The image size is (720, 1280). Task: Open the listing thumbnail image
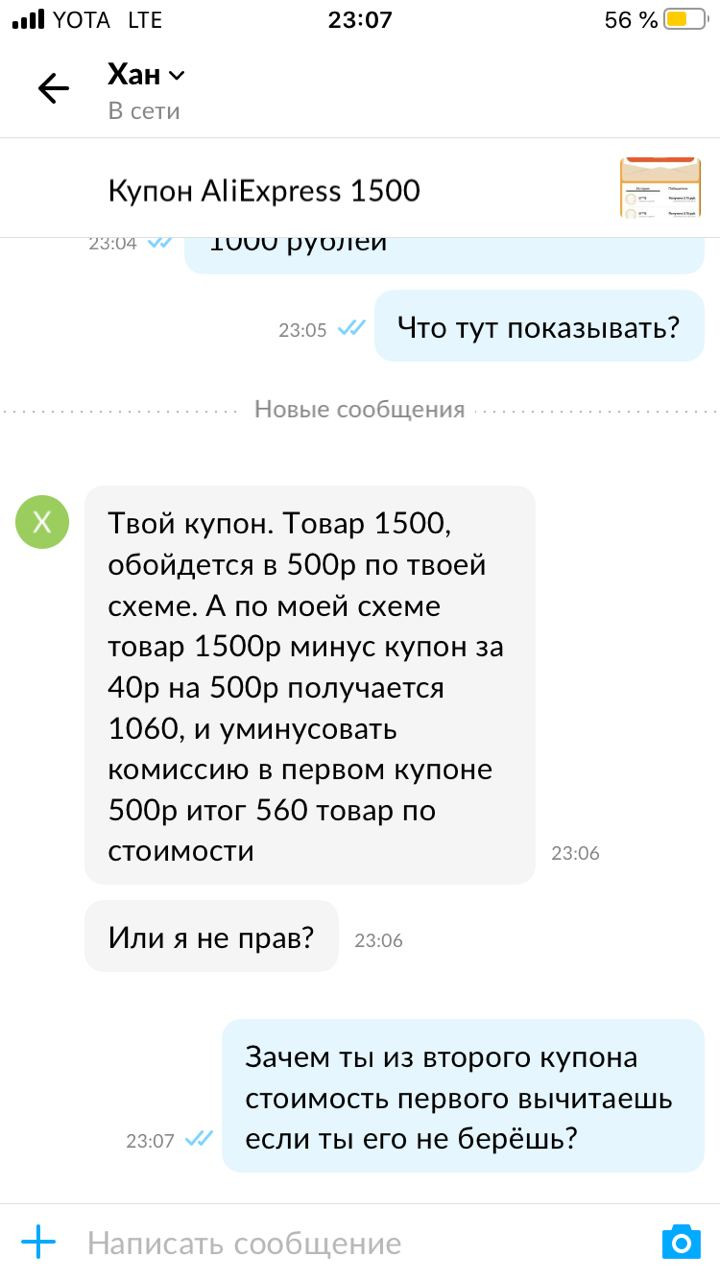click(x=660, y=187)
